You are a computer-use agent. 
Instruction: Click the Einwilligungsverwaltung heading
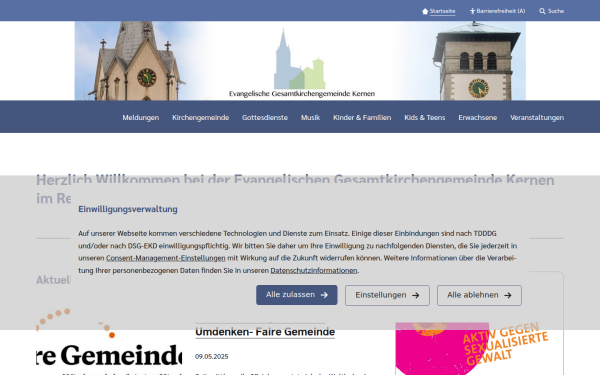point(128,209)
